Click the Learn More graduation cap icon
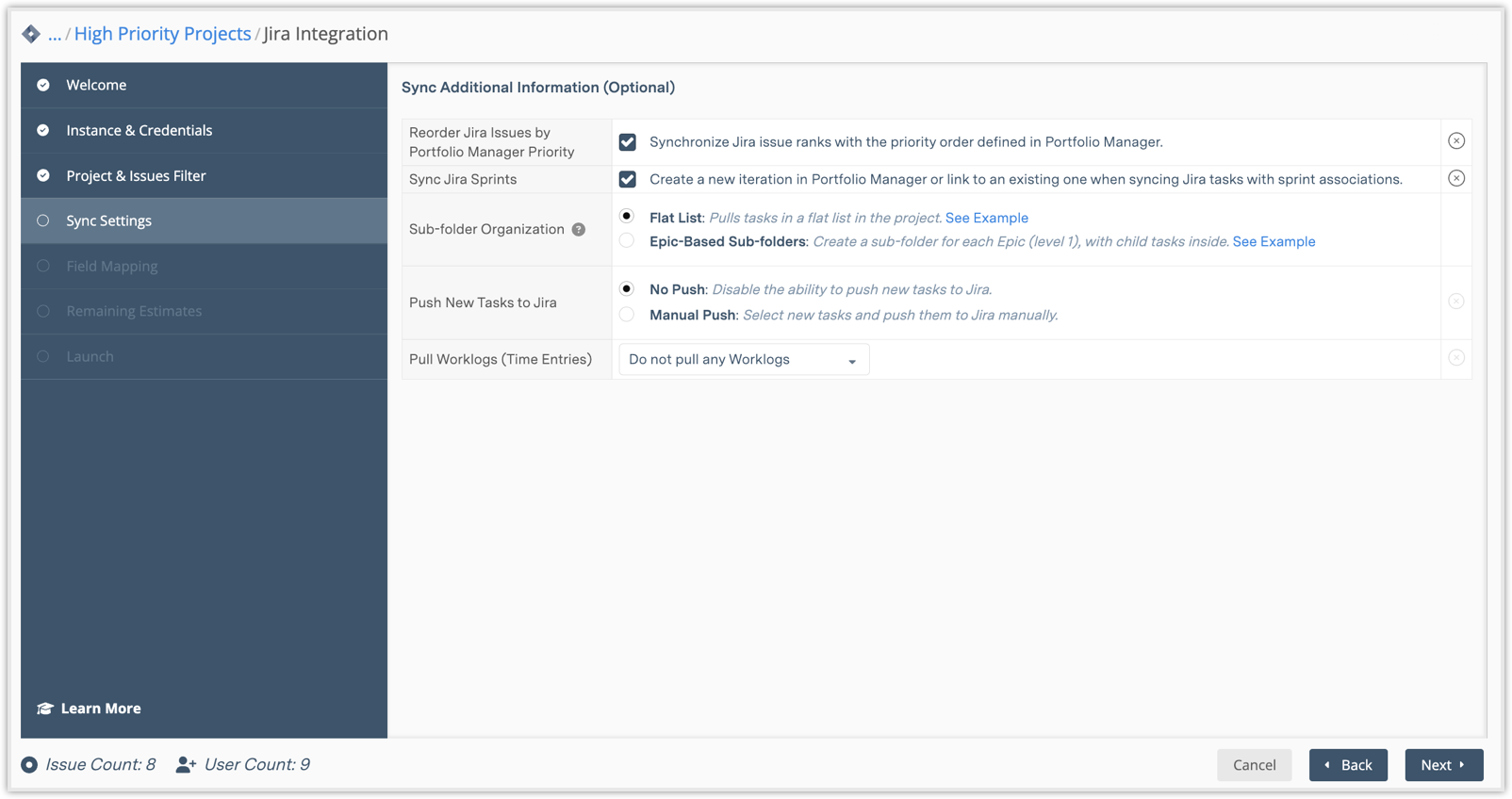Viewport: 1512px width, 799px height. pos(44,709)
